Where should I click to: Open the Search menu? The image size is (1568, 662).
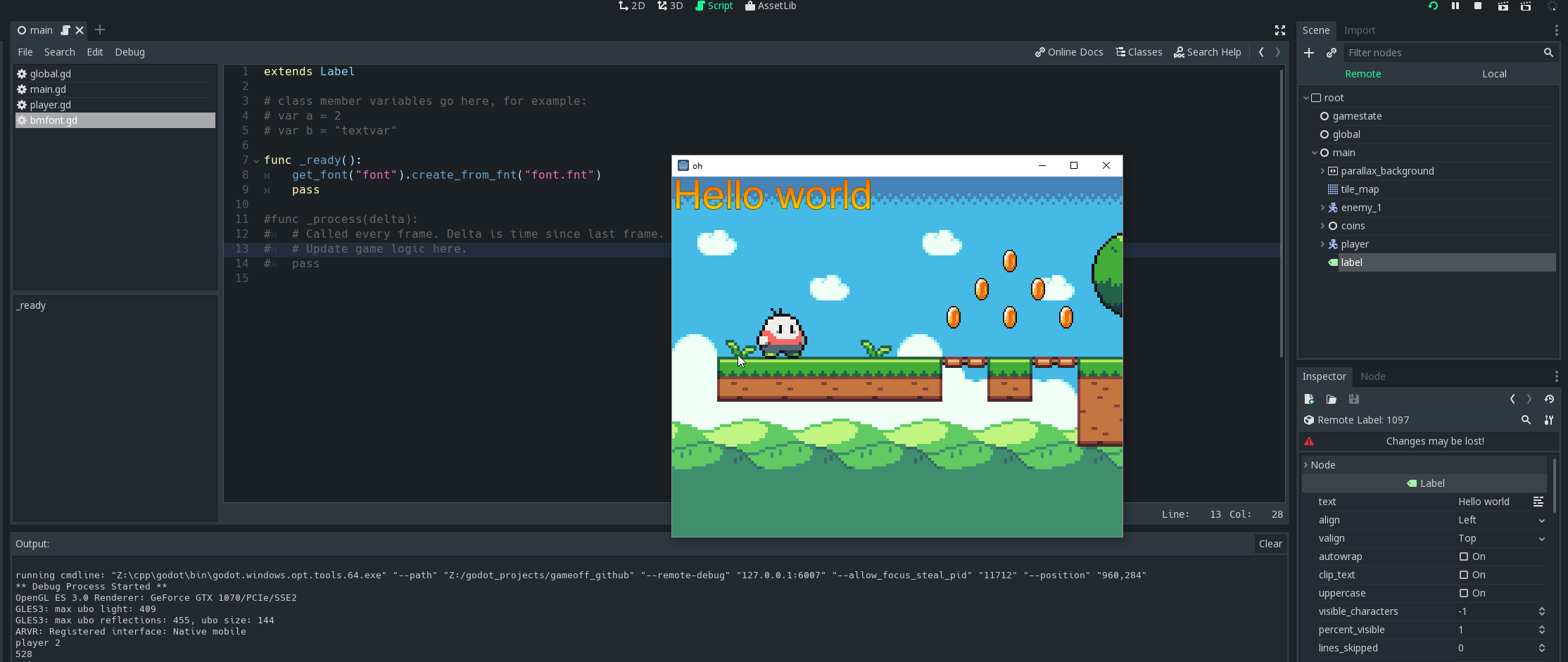[59, 52]
